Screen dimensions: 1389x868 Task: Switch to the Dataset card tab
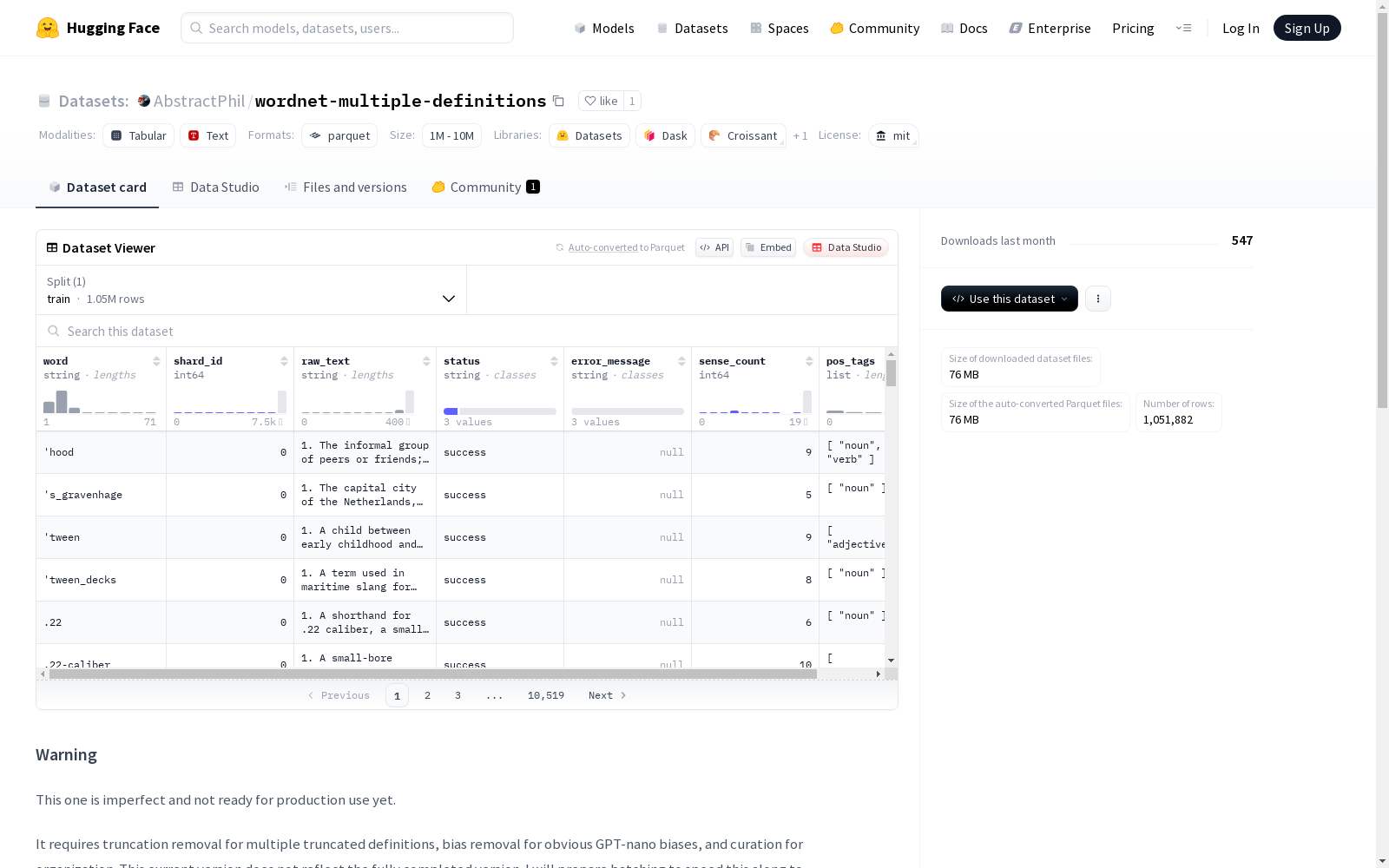coord(97,187)
